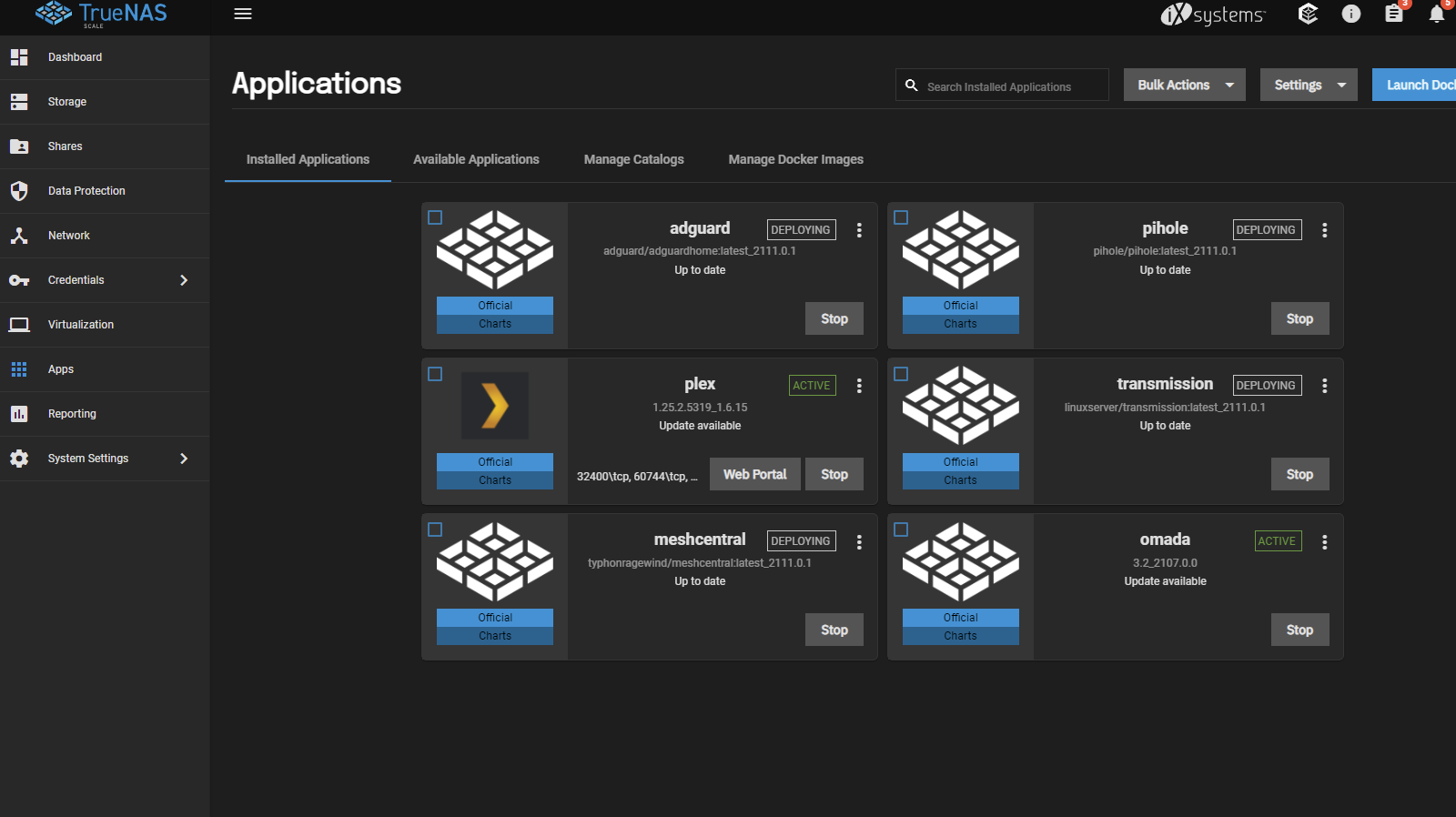Click the Storage sidebar icon
The height and width of the screenshot is (817, 1456).
[x=19, y=102]
